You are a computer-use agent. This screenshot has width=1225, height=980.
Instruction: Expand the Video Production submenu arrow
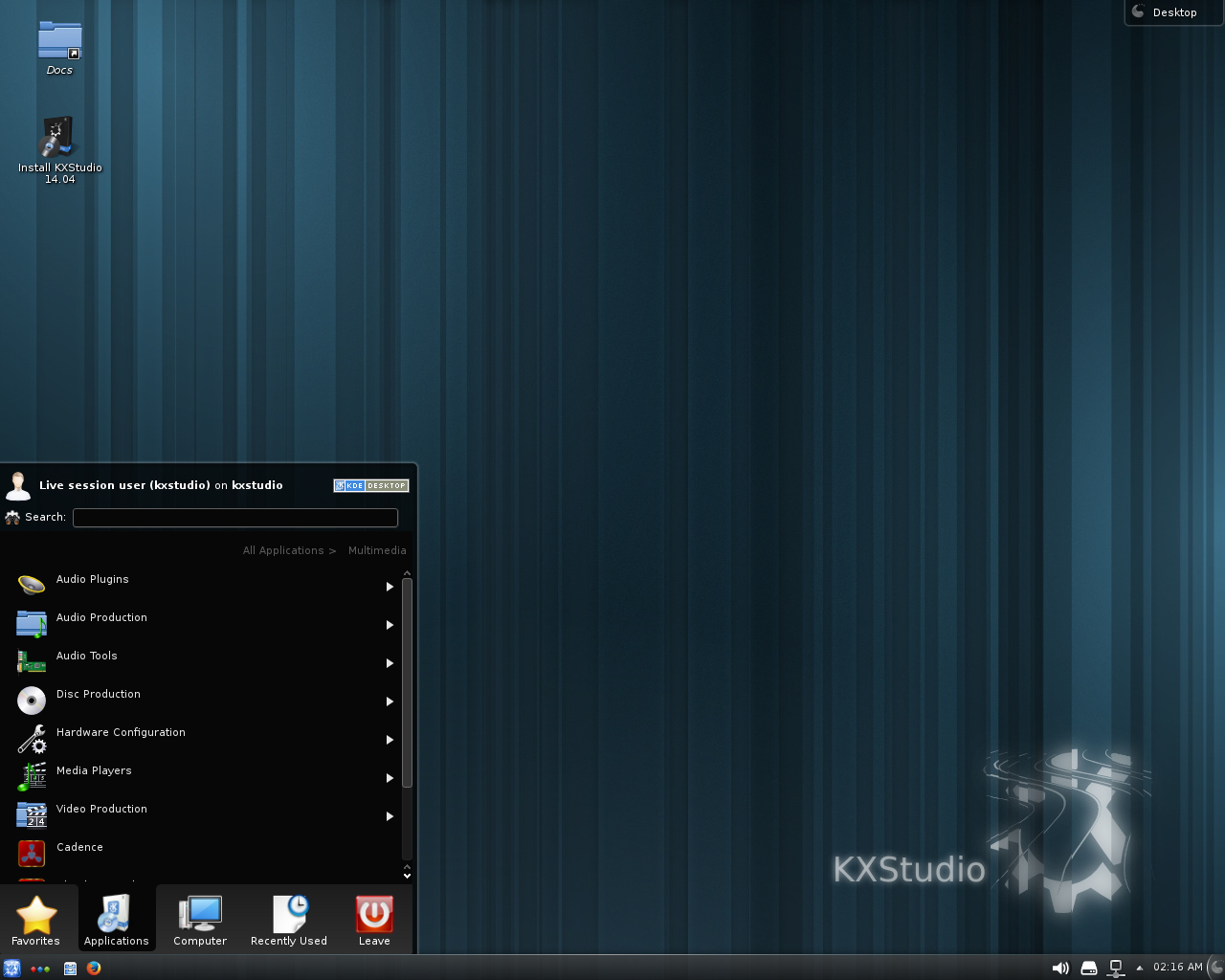[390, 816]
